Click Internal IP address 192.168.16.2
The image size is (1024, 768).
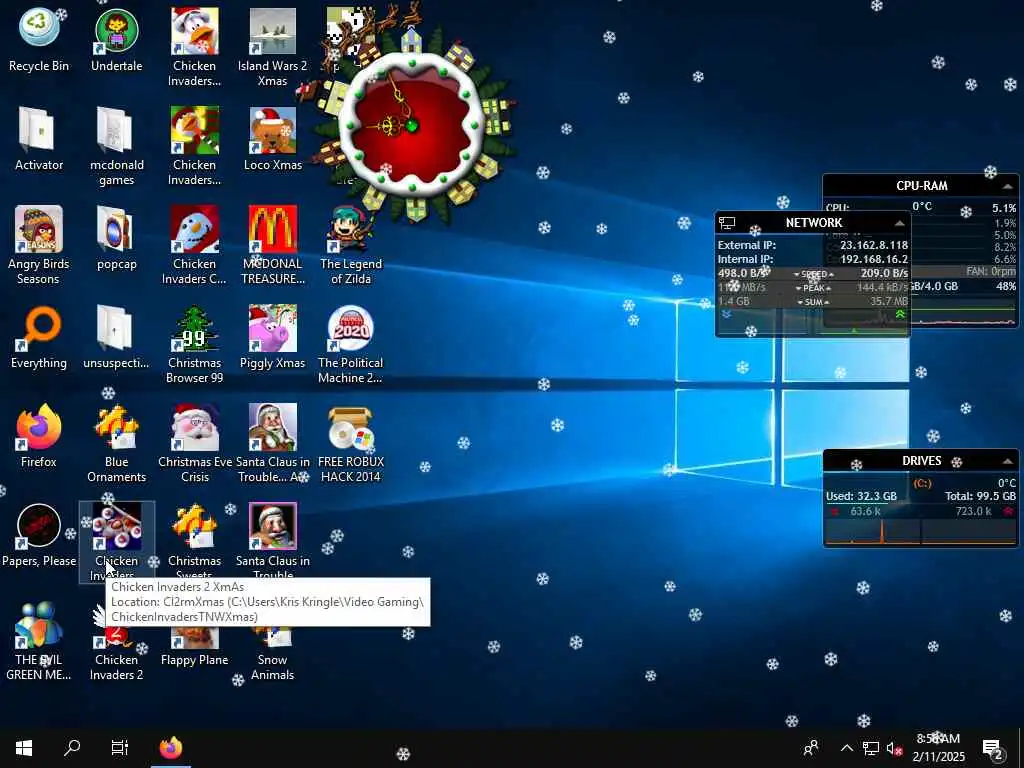874,259
